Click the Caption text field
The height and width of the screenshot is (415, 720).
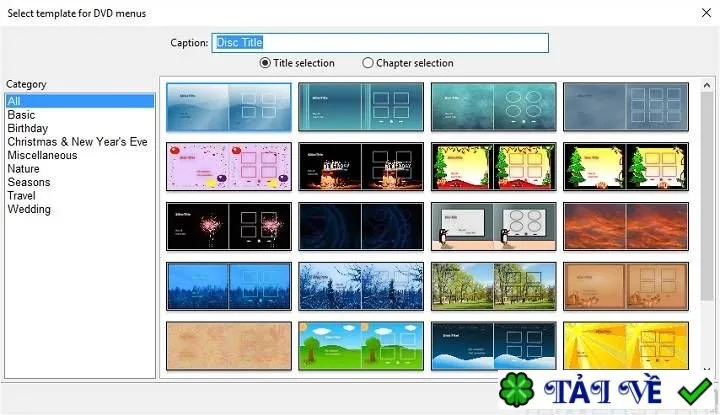point(380,43)
